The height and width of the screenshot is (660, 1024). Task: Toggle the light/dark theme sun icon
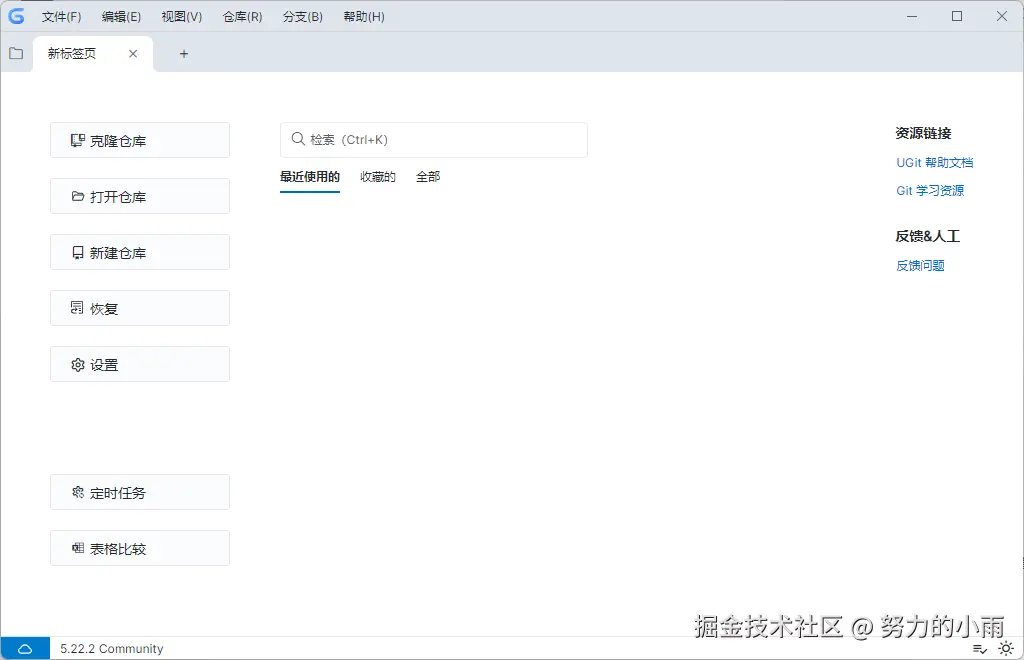1006,649
